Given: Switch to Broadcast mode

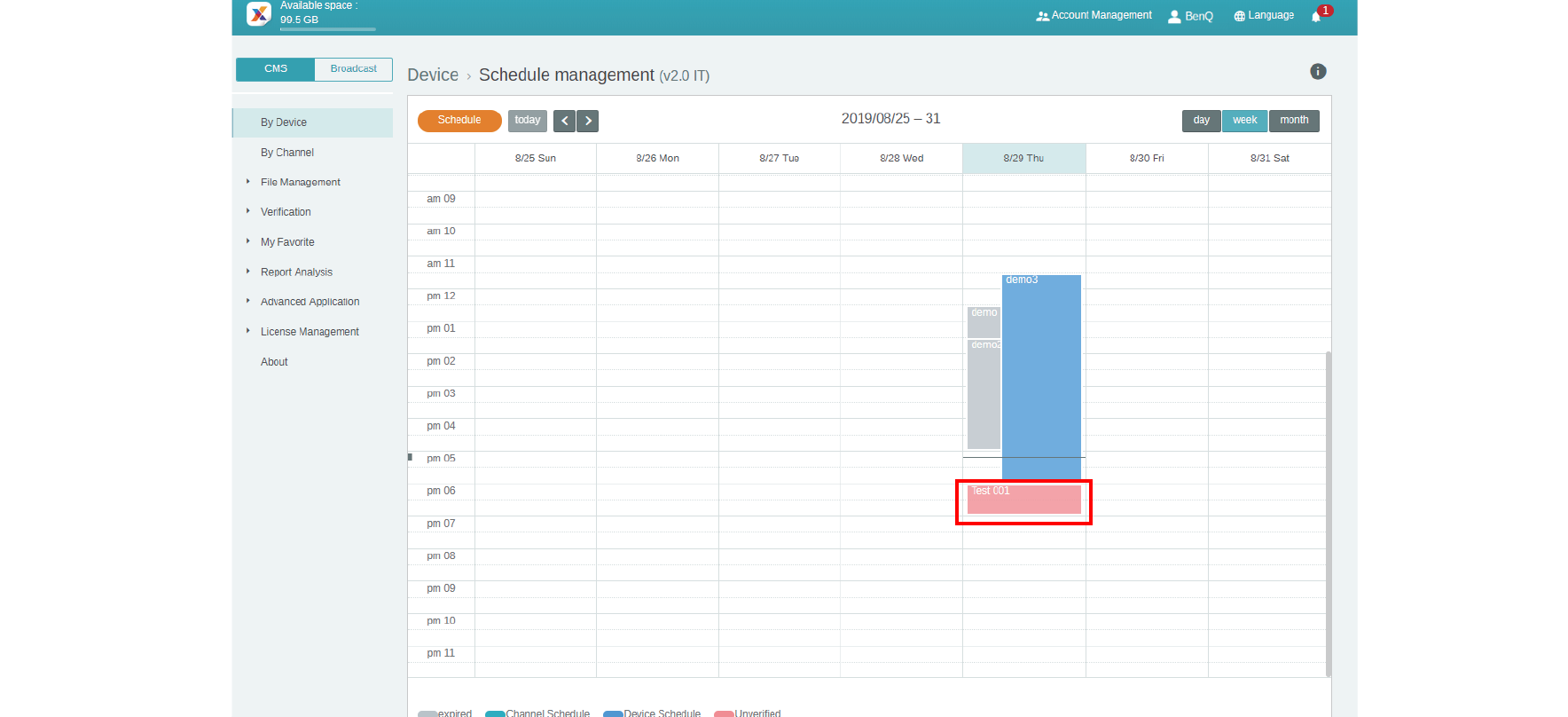Looking at the screenshot, I should click(x=353, y=69).
